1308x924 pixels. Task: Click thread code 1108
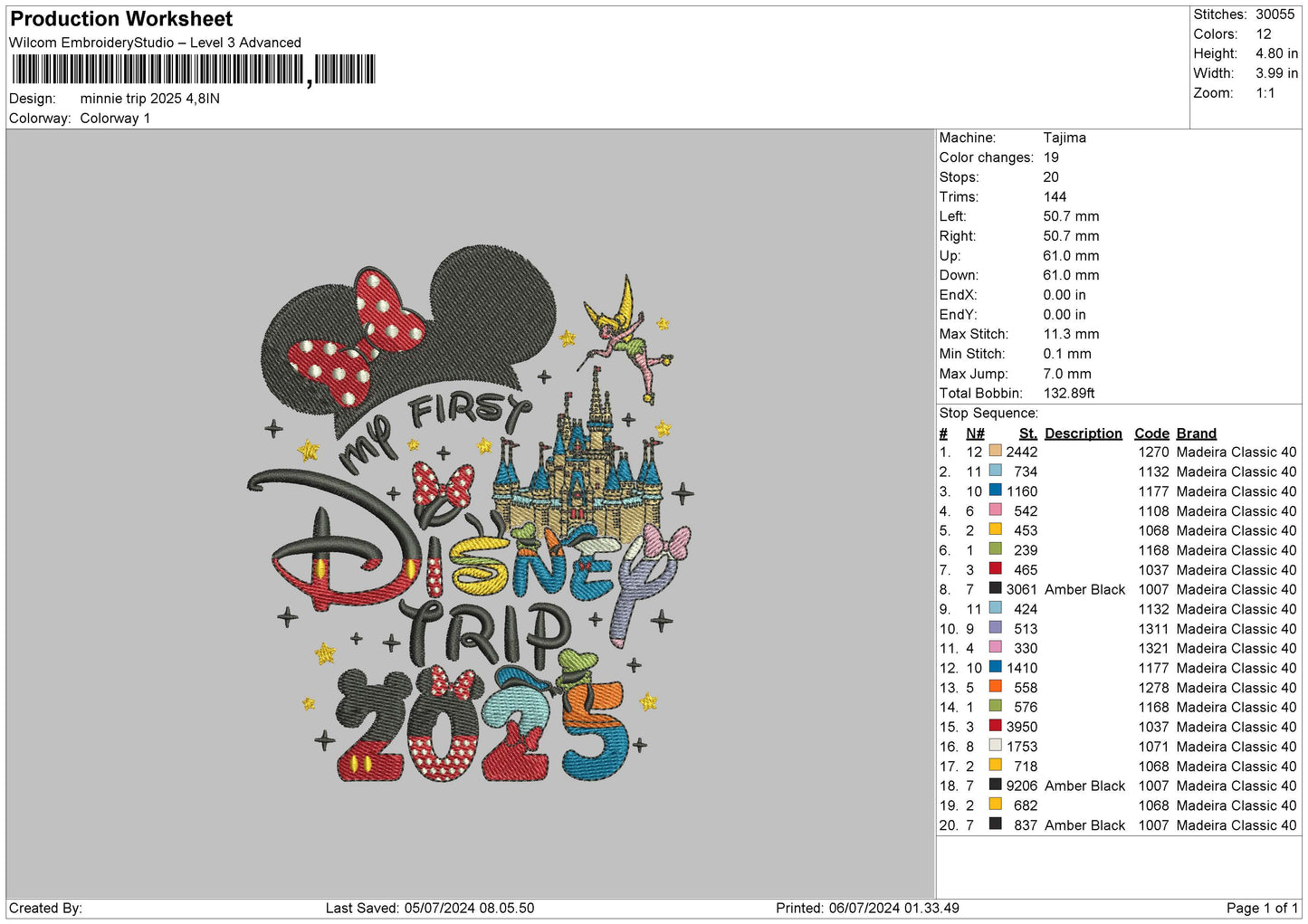(1154, 510)
